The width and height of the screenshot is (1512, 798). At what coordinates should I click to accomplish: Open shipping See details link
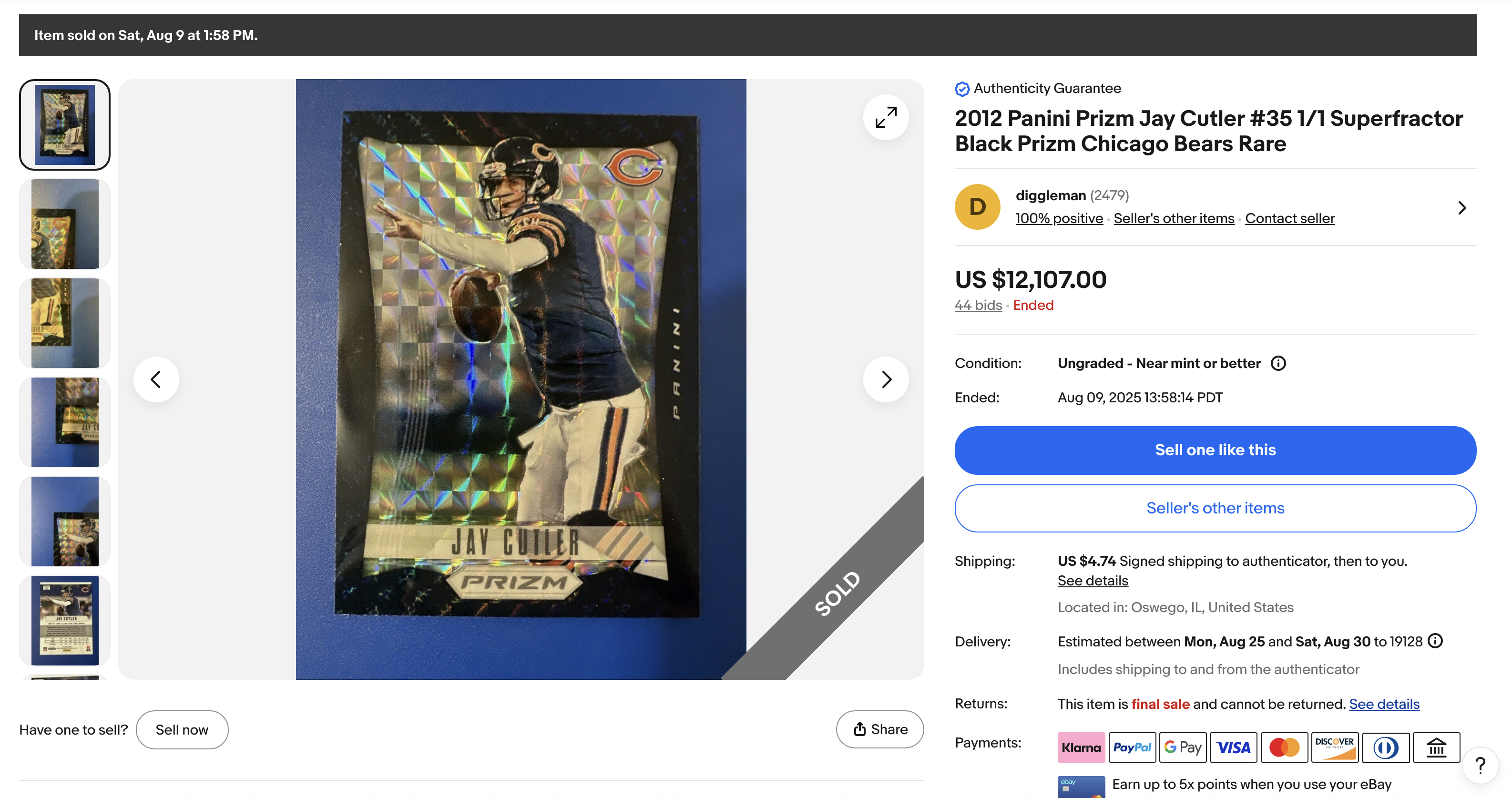pyautogui.click(x=1093, y=581)
